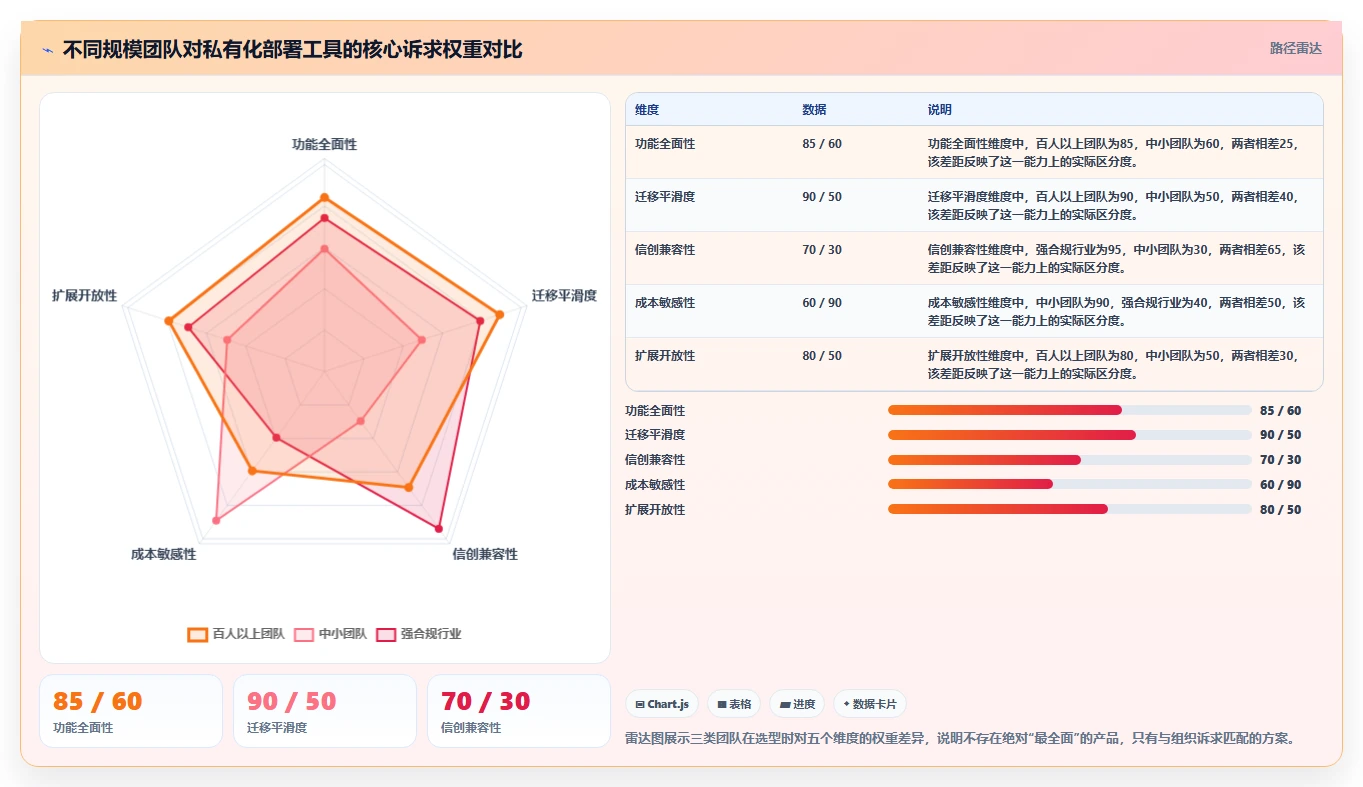Viewport: 1363px width, 787px height.
Task: Toggle the 强合规行业 legend item
Action: coord(418,634)
